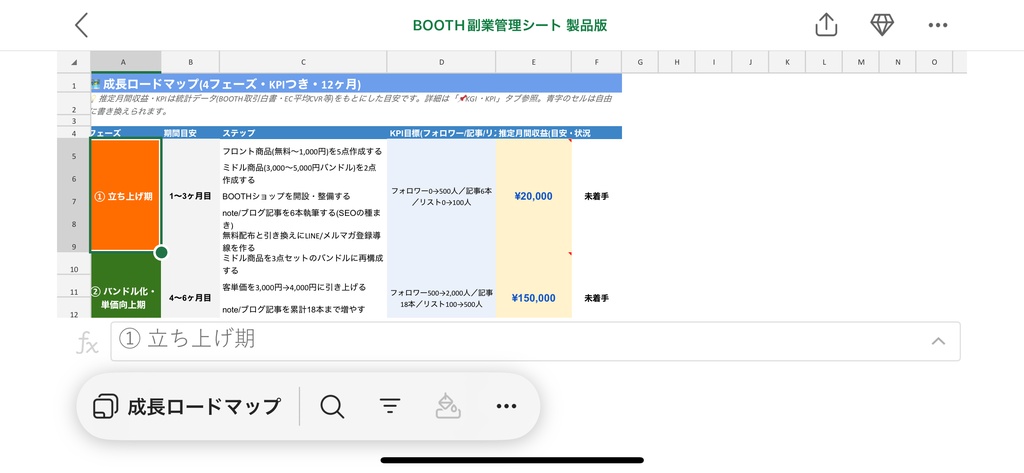Select orange cell ① 立ち上げ期
1024x473 pixels.
coord(125,195)
